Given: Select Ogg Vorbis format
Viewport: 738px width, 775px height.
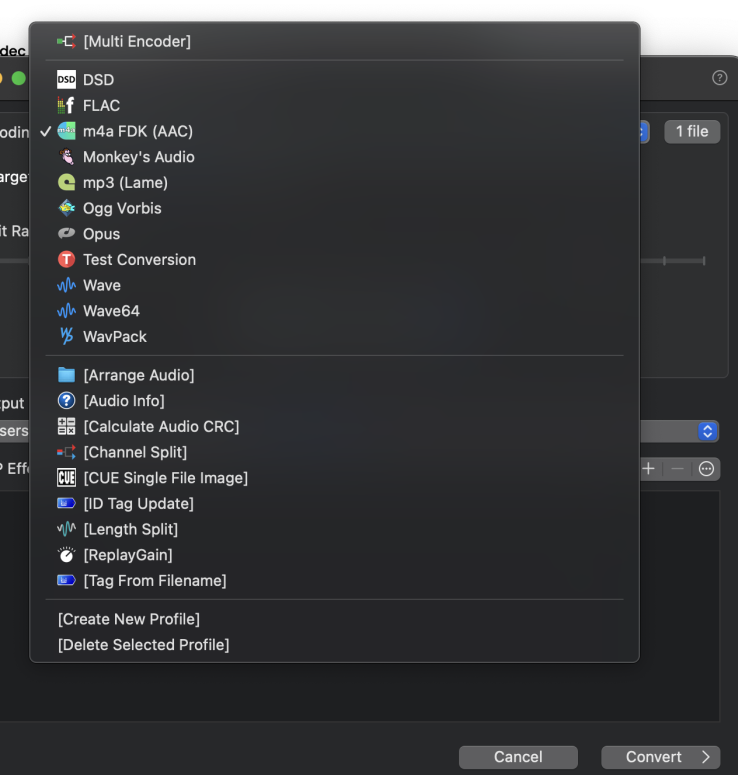Looking at the screenshot, I should [334, 208].
